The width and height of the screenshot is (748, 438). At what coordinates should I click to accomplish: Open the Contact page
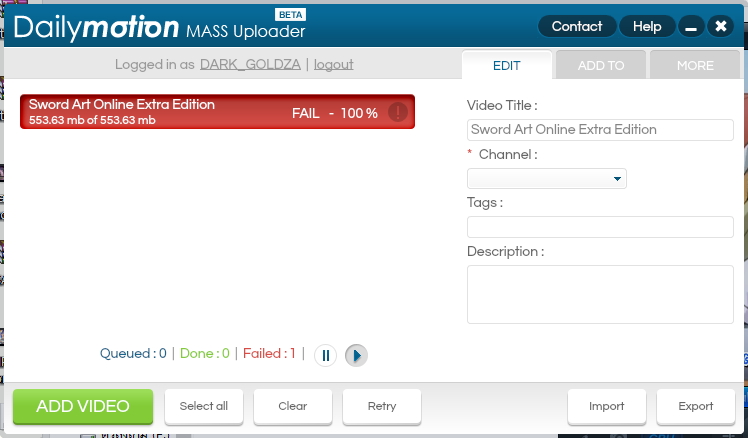pos(577,26)
